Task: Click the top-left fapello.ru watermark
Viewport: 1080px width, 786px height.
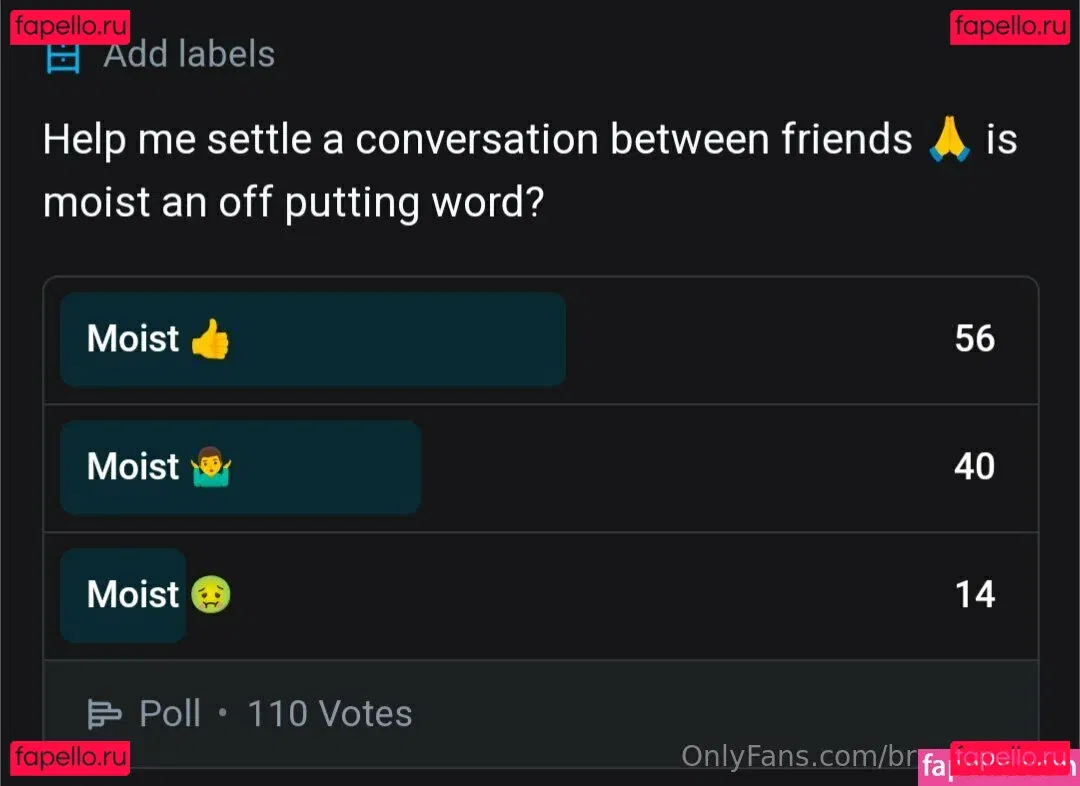Action: click(x=71, y=26)
